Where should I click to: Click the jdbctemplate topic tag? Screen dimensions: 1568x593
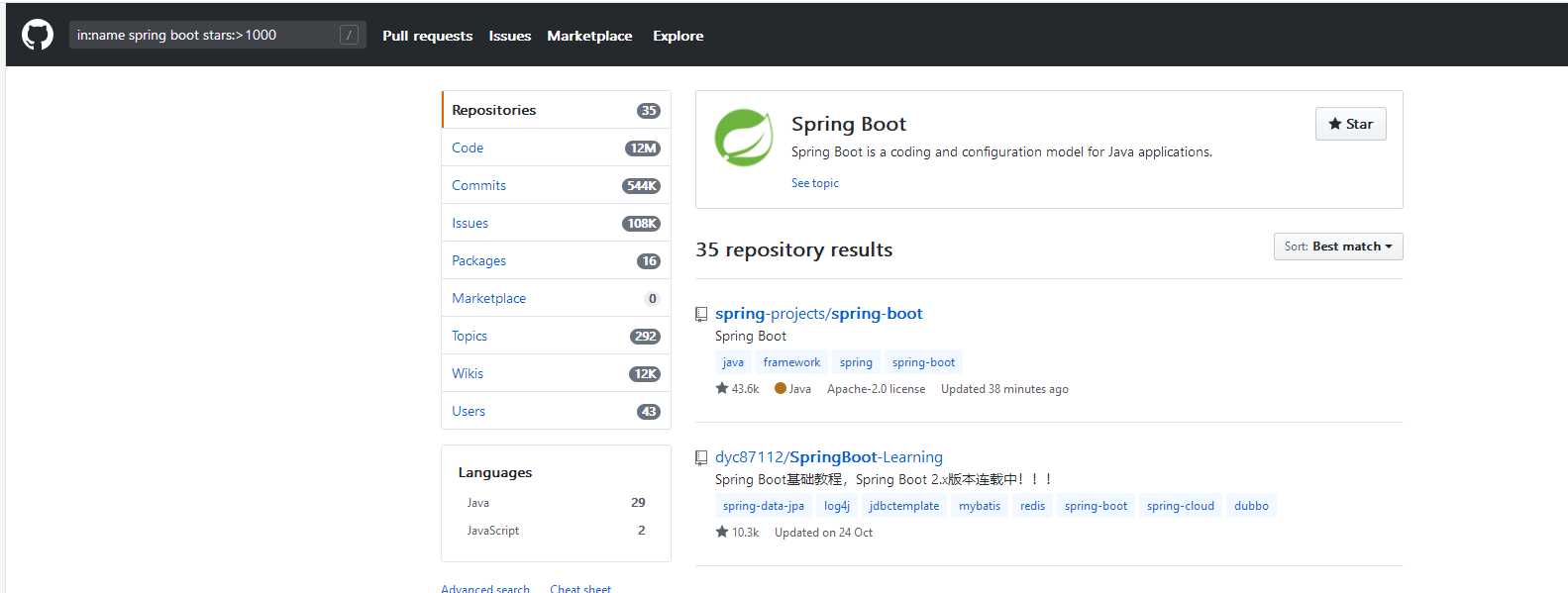click(903, 506)
